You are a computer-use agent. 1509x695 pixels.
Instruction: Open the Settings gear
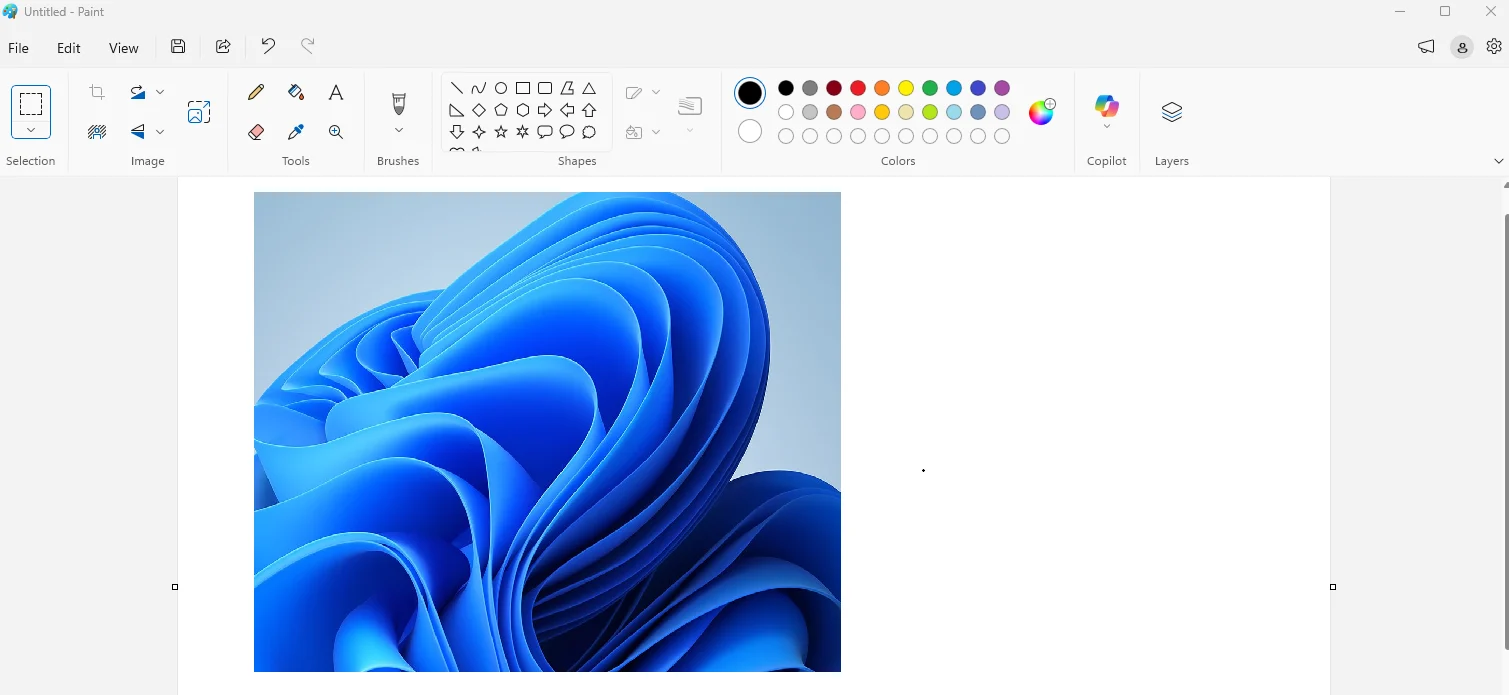tap(1494, 46)
